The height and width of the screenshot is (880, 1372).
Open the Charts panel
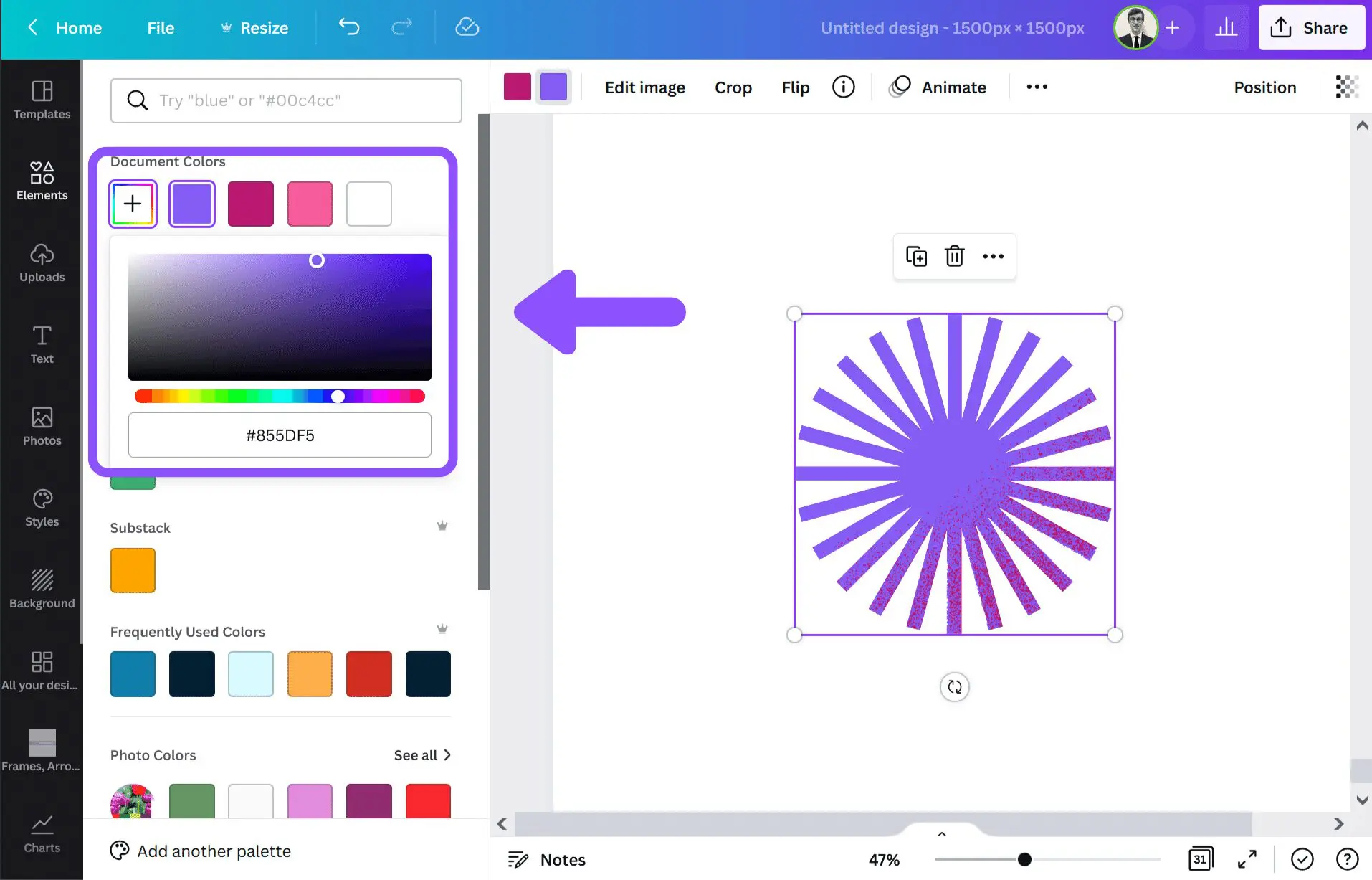(41, 833)
